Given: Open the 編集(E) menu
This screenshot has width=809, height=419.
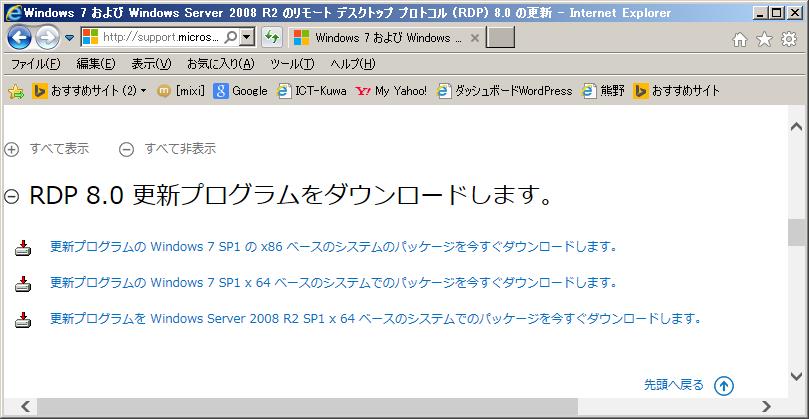Looking at the screenshot, I should point(96,65).
